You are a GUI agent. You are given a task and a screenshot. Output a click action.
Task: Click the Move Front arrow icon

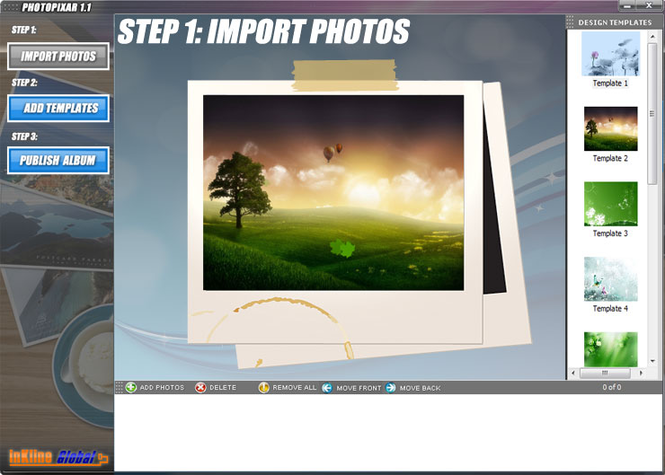tap(327, 387)
